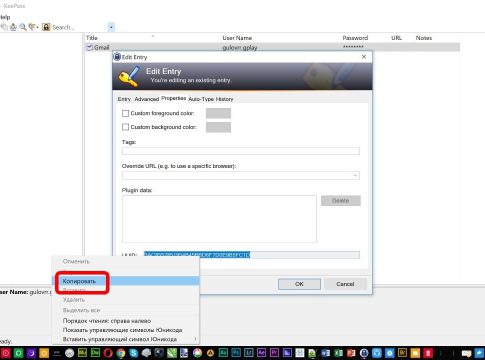This screenshot has height=360, width=485.
Task: Click the Delete plugin data button
Action: pyautogui.click(x=341, y=201)
